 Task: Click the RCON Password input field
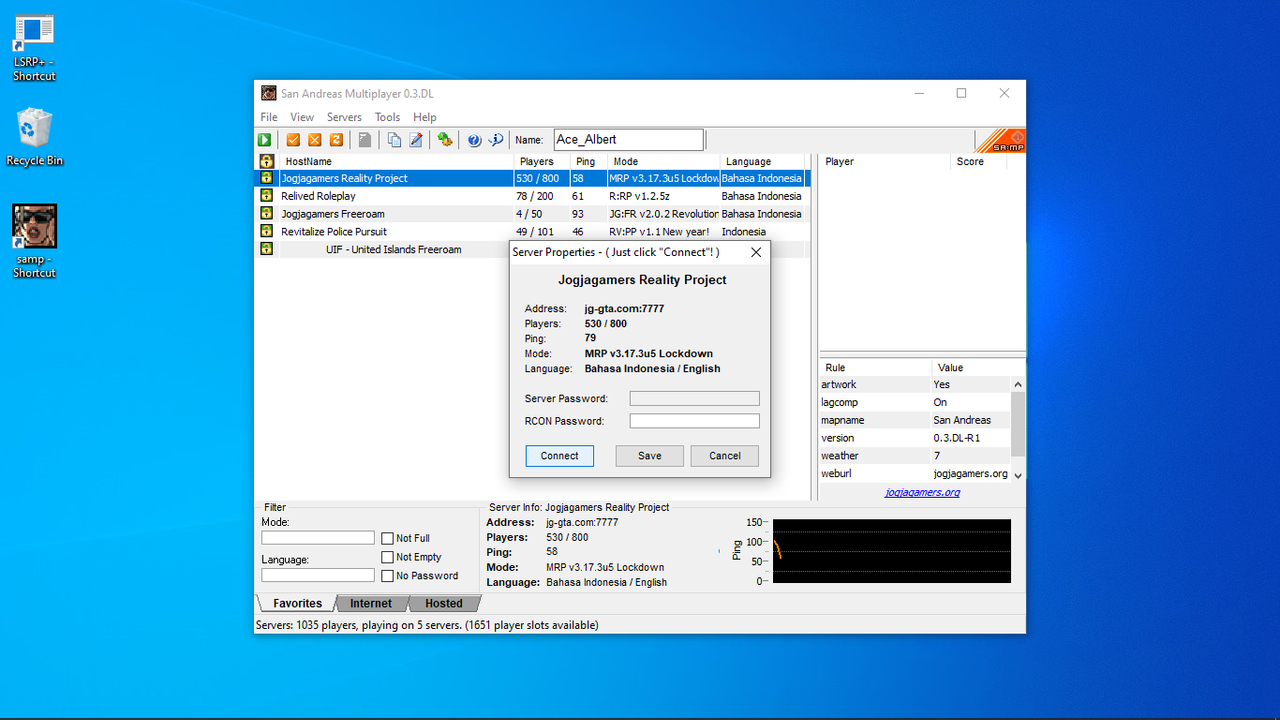(x=694, y=421)
